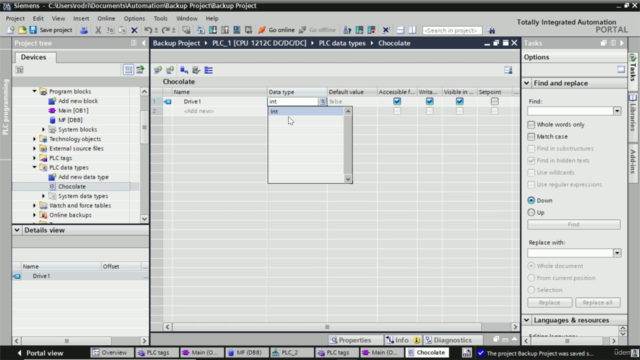The image size is (640, 360).
Task: Click the Search in project field
Action: (452, 30)
